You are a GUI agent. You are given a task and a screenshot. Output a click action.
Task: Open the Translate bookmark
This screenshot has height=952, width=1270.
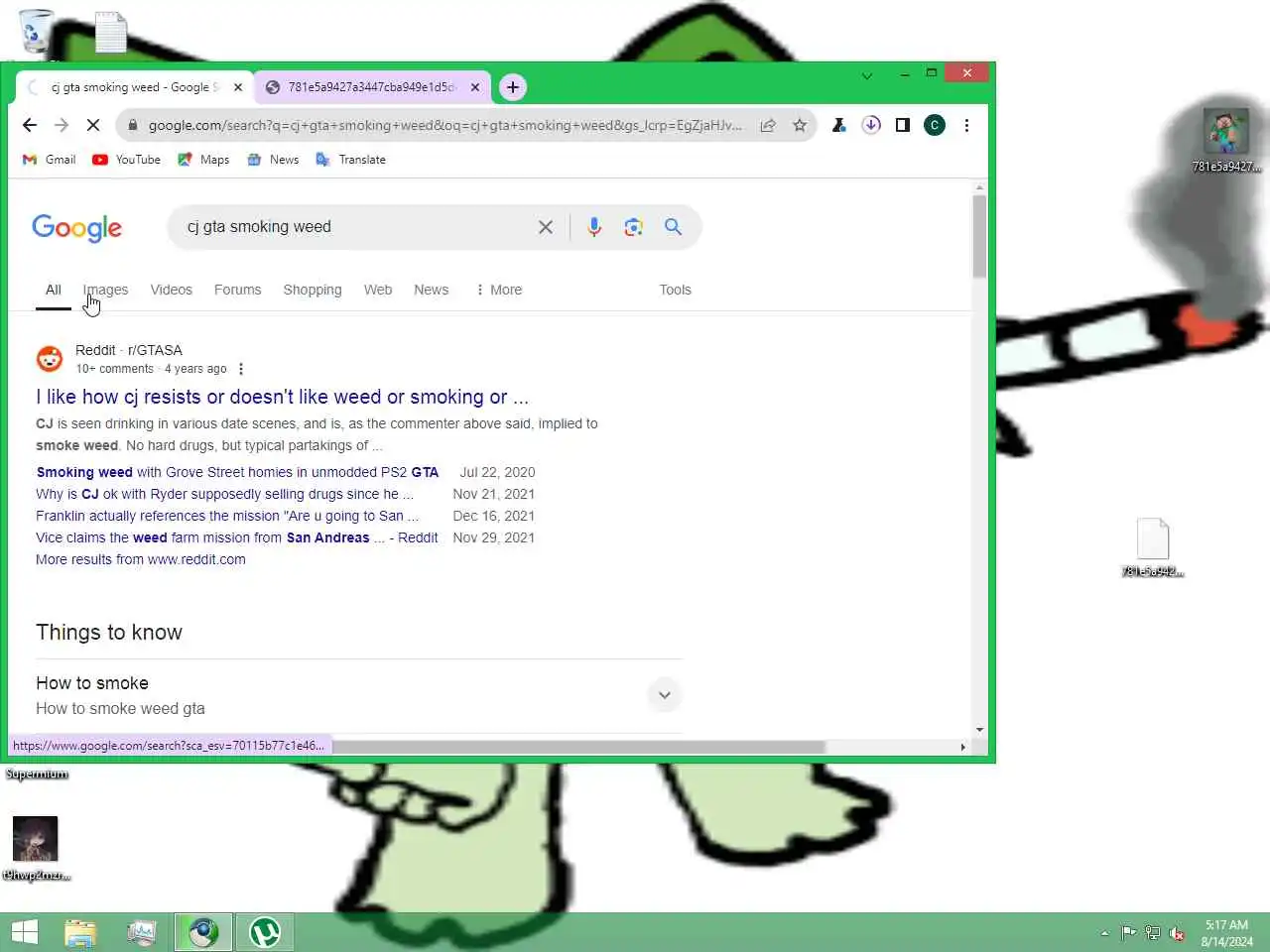tap(350, 160)
